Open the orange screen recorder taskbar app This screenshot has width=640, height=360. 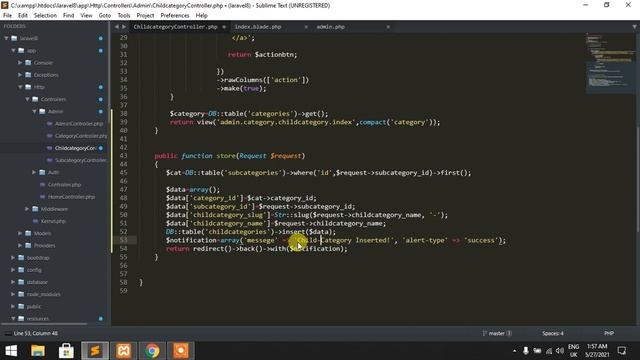point(181,351)
